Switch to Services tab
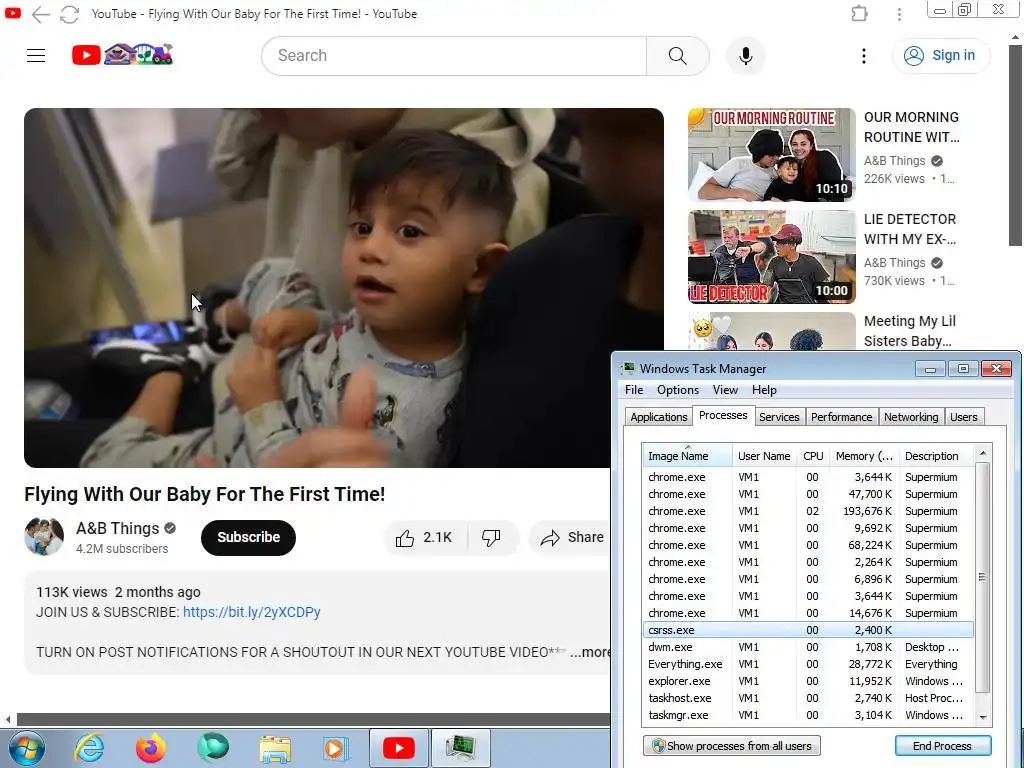Screen dimensions: 1024x768 779,417
